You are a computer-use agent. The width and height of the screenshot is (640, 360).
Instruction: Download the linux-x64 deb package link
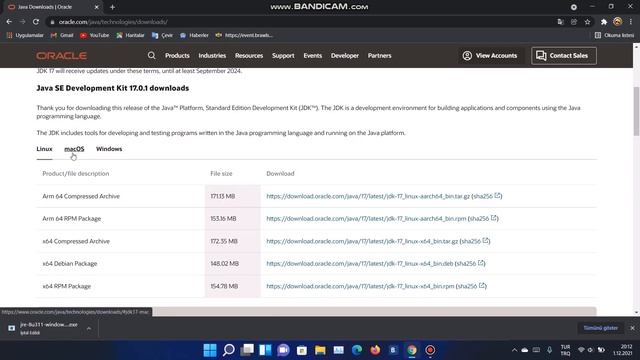(x=360, y=264)
